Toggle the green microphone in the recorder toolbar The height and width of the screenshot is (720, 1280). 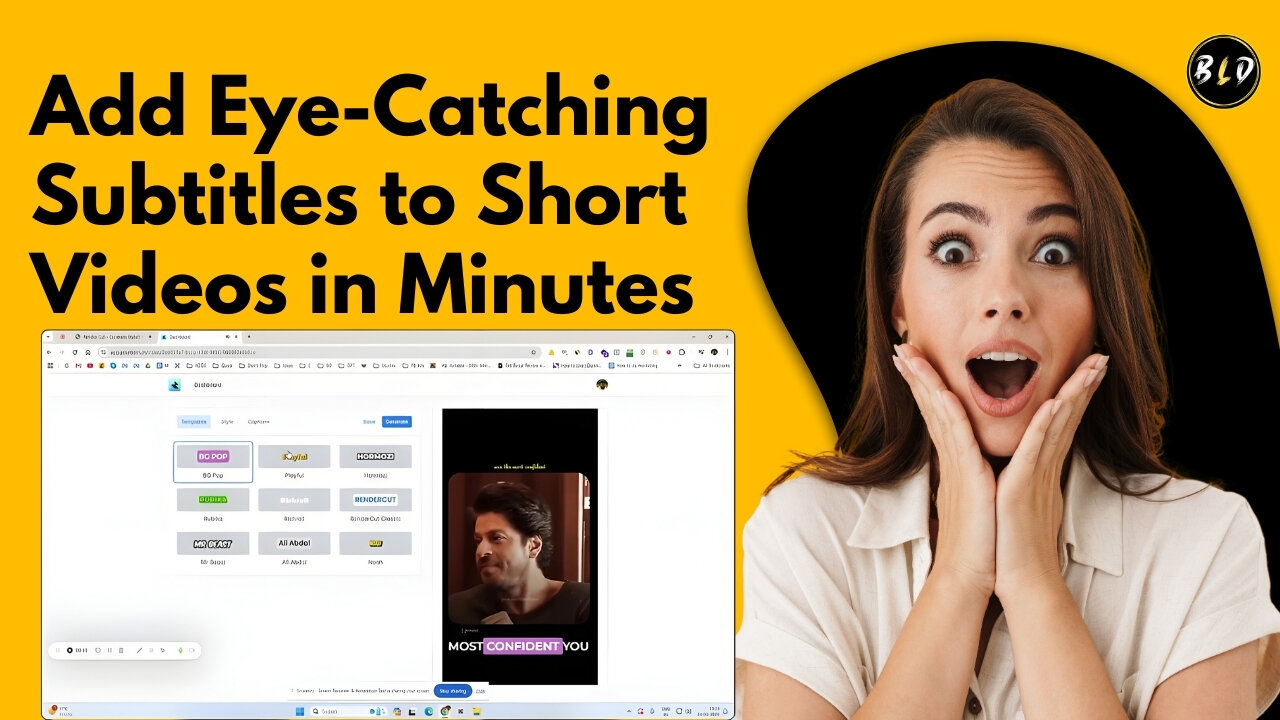(180, 650)
